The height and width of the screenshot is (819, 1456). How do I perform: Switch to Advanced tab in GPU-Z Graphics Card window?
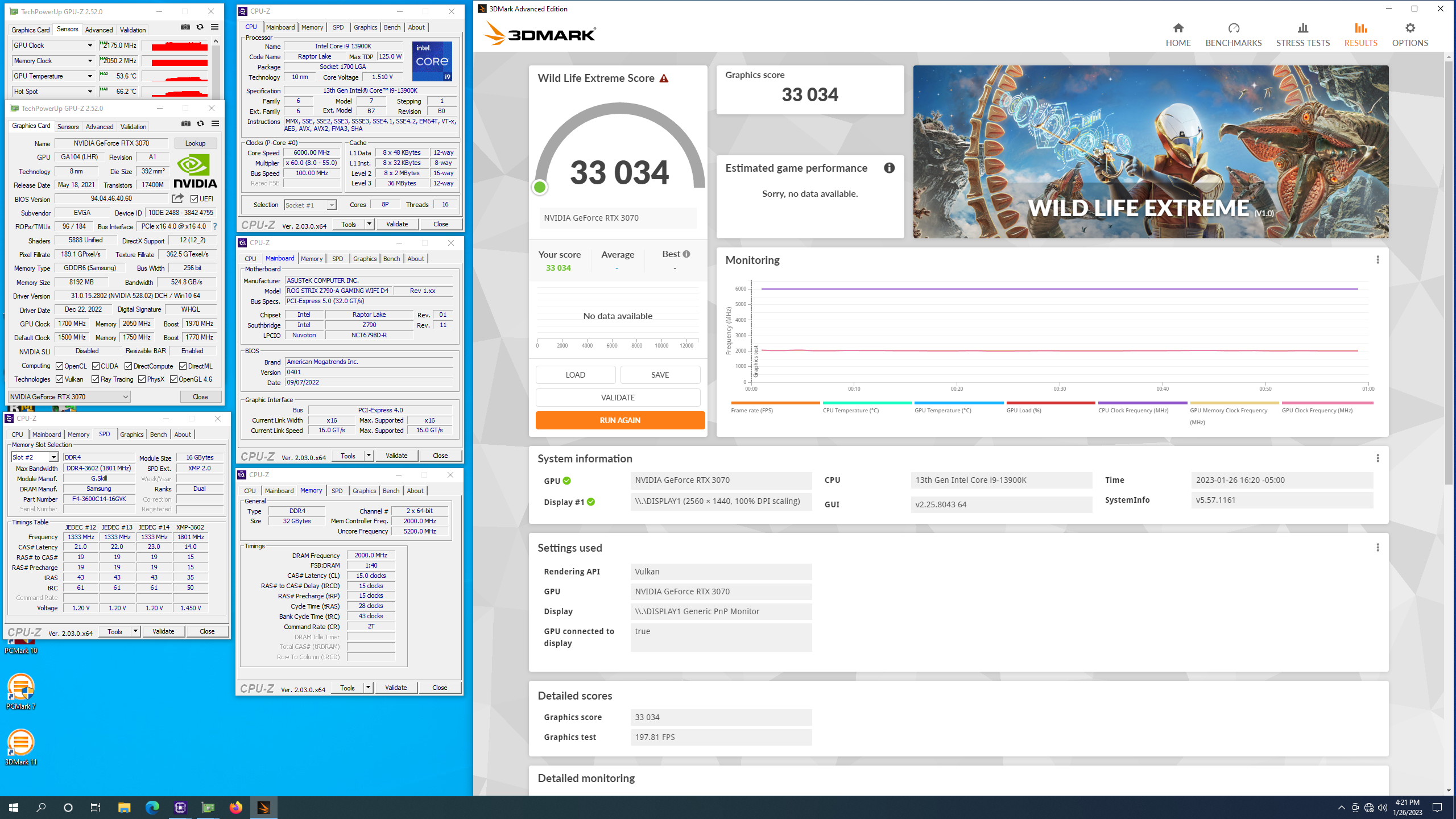(x=100, y=127)
